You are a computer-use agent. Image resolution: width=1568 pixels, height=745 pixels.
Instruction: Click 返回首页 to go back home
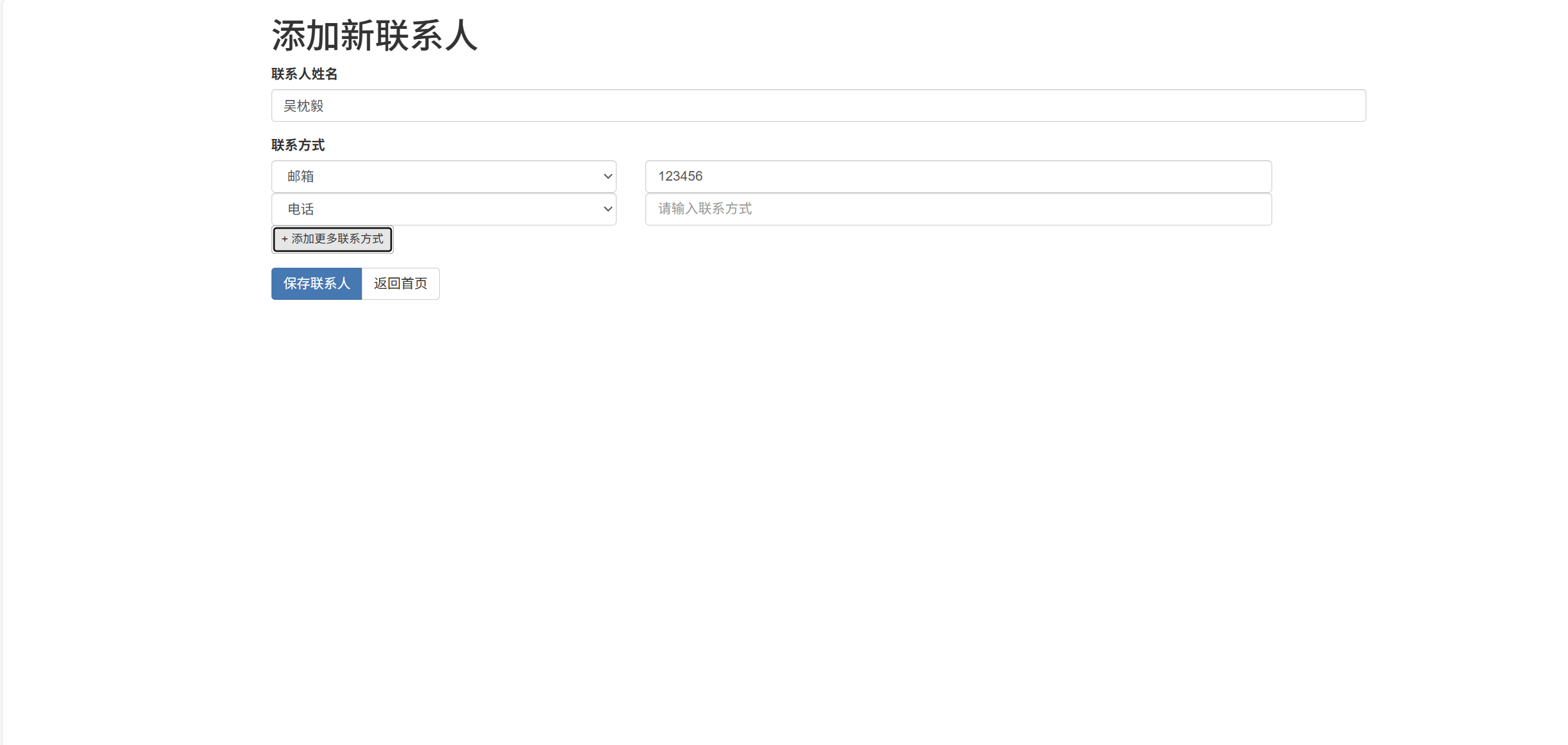[x=401, y=283]
